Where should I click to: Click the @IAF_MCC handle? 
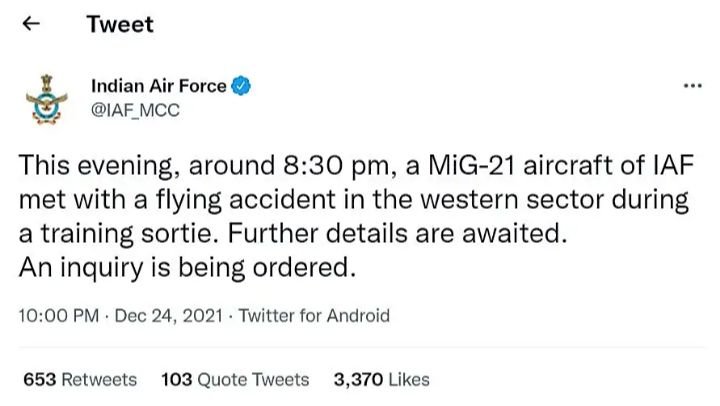[x=135, y=109]
